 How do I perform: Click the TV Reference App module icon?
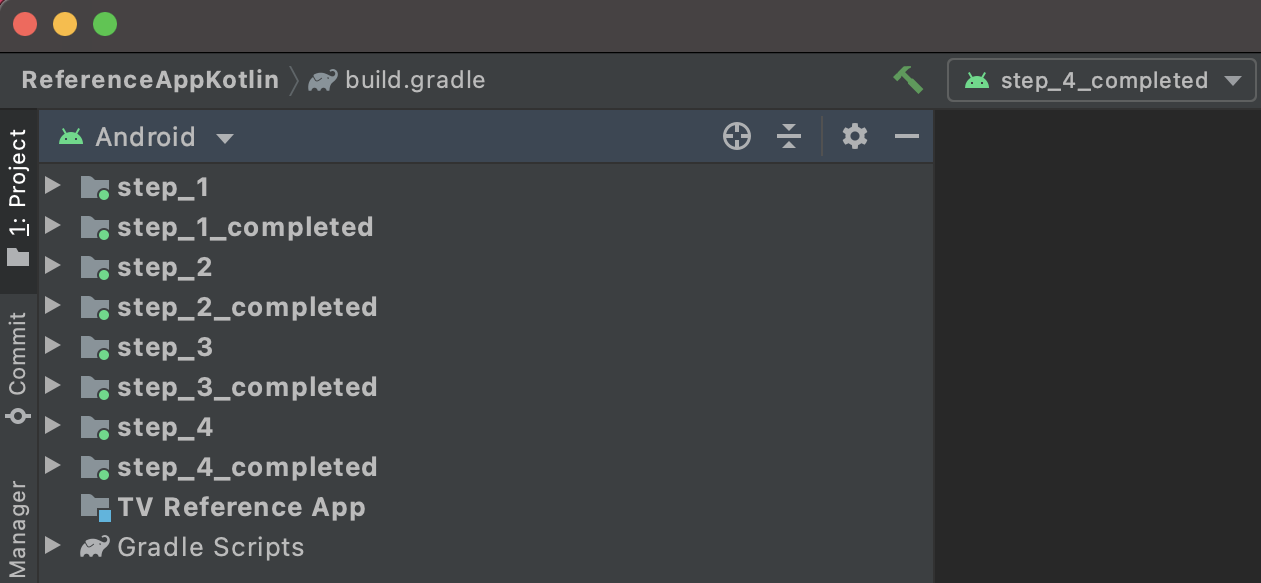pos(96,507)
